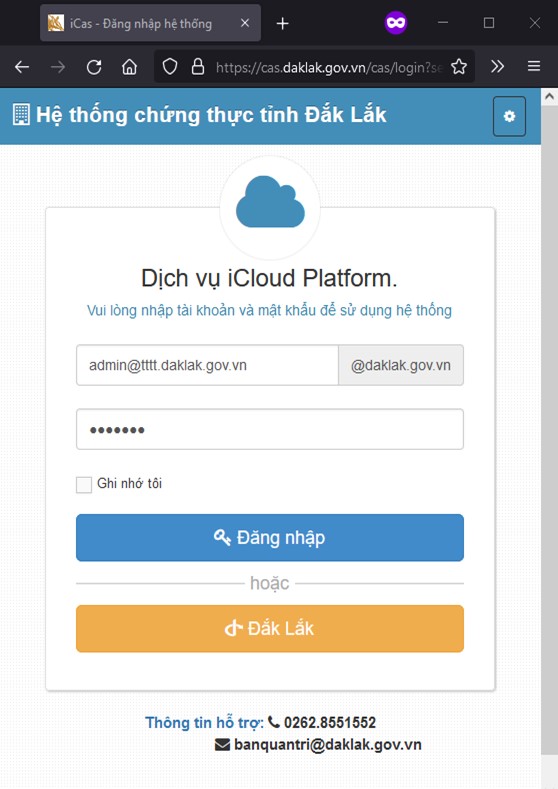Open a new tab with plus button
This screenshot has width=558, height=789.
point(283,23)
